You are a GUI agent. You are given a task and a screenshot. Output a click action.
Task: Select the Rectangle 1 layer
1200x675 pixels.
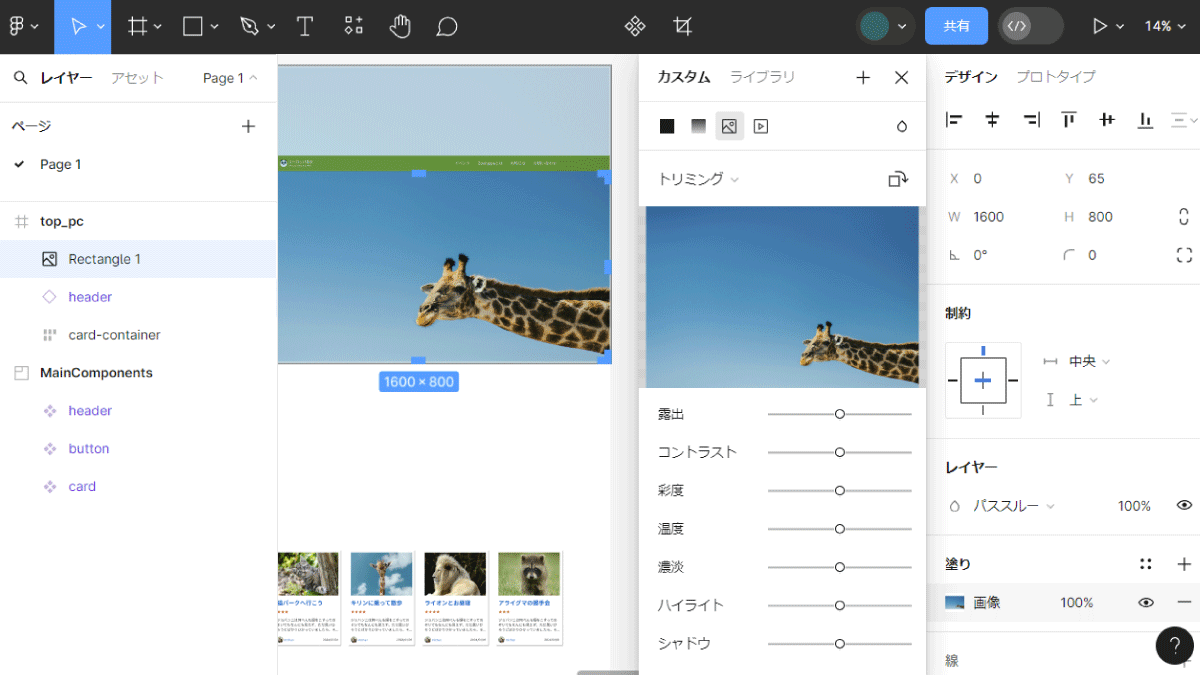138,259
